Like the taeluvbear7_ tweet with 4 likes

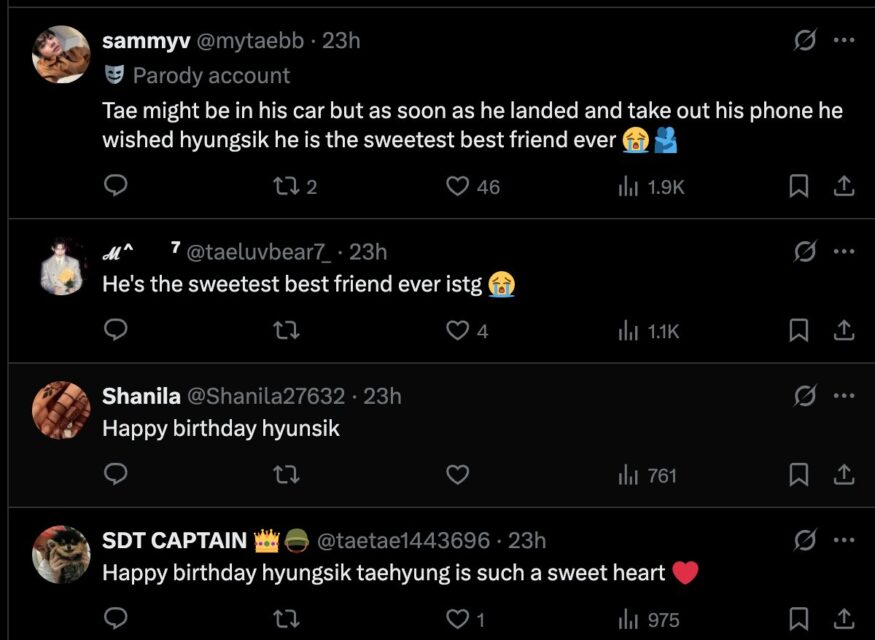click(x=458, y=330)
